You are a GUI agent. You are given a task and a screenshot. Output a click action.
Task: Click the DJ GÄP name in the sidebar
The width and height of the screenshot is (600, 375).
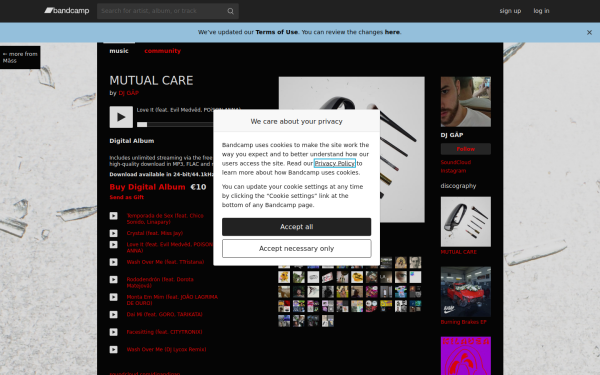pos(452,135)
